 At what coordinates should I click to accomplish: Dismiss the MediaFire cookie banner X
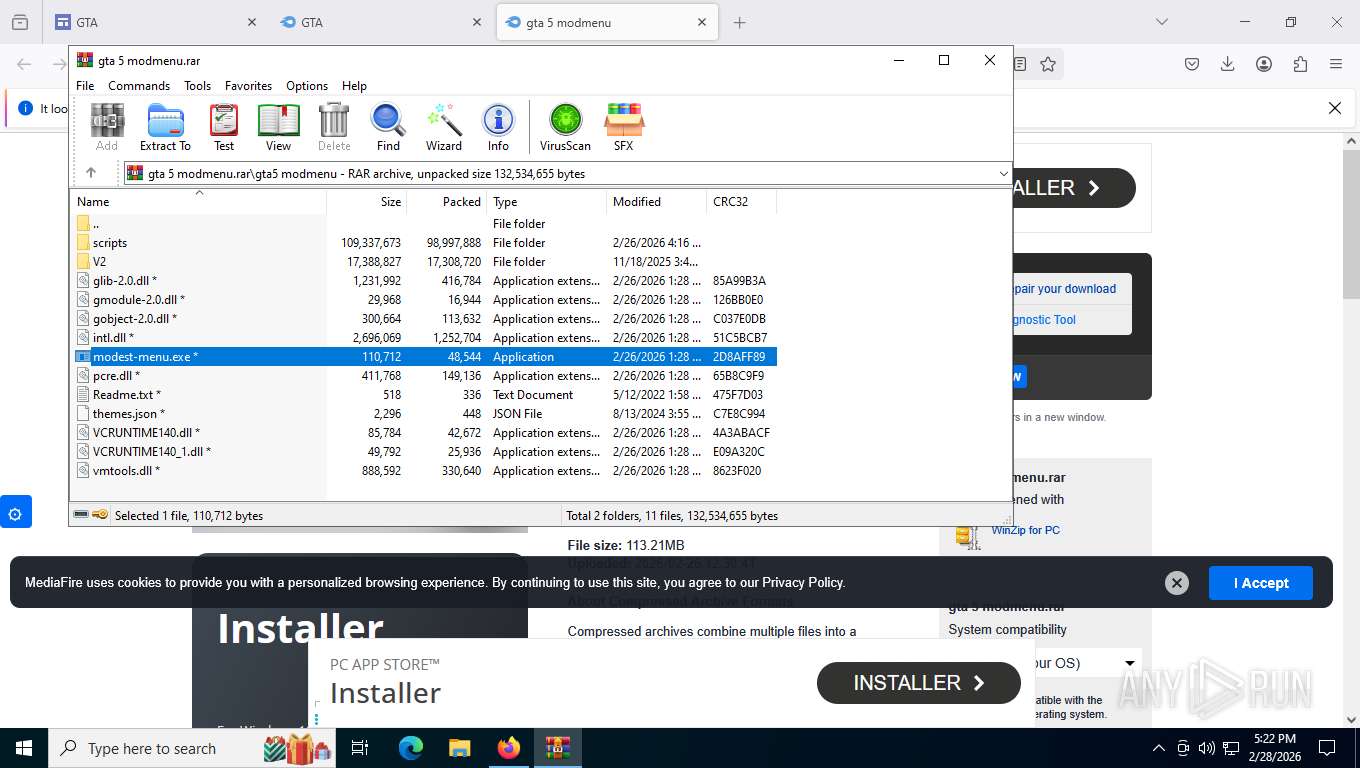1177,583
